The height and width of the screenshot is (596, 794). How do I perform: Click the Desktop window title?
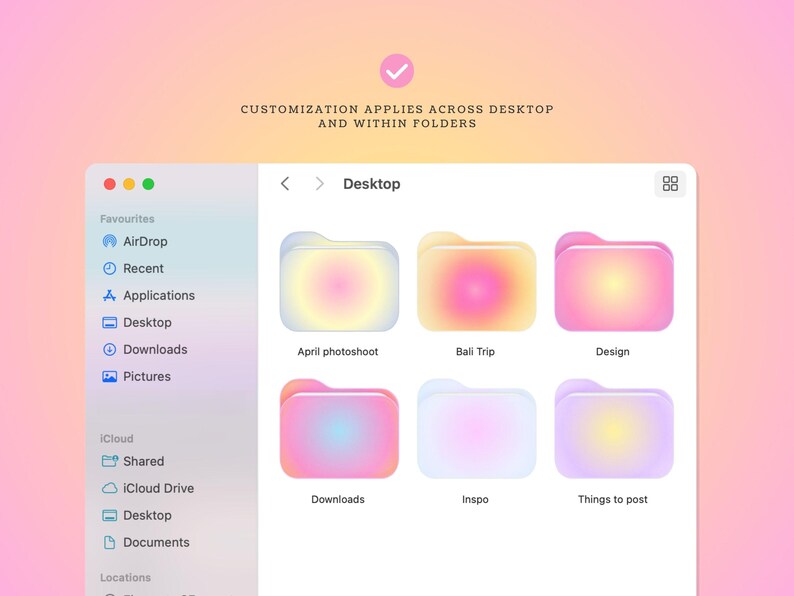(x=372, y=184)
